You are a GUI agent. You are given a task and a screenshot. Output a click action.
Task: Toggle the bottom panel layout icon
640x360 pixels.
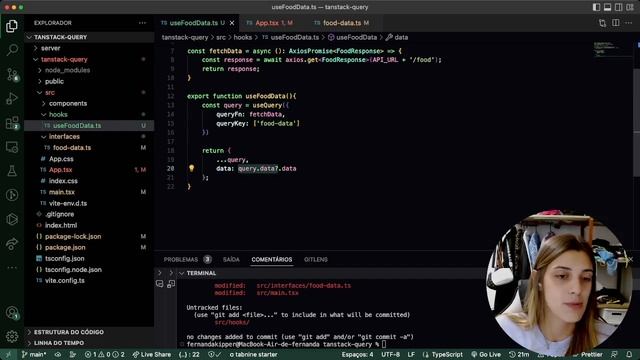[607, 7]
